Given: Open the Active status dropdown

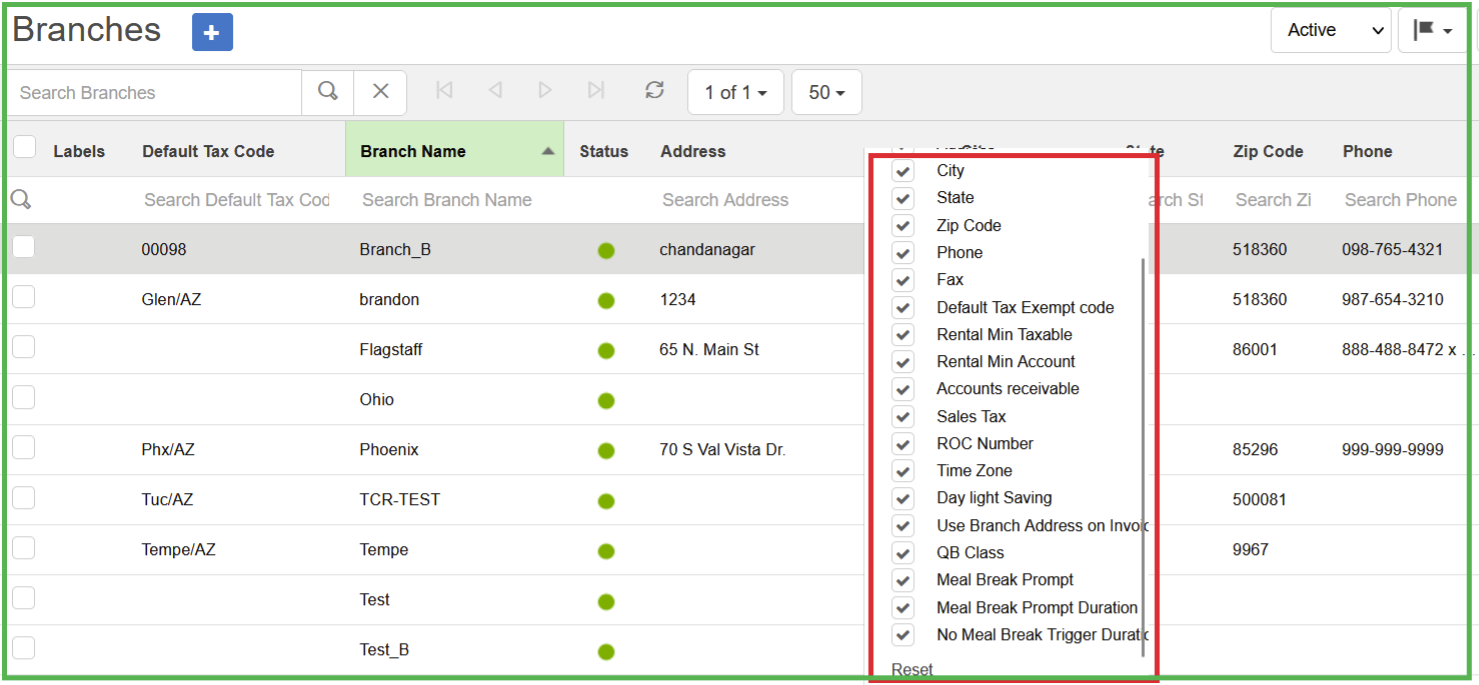Looking at the screenshot, I should tap(1330, 31).
